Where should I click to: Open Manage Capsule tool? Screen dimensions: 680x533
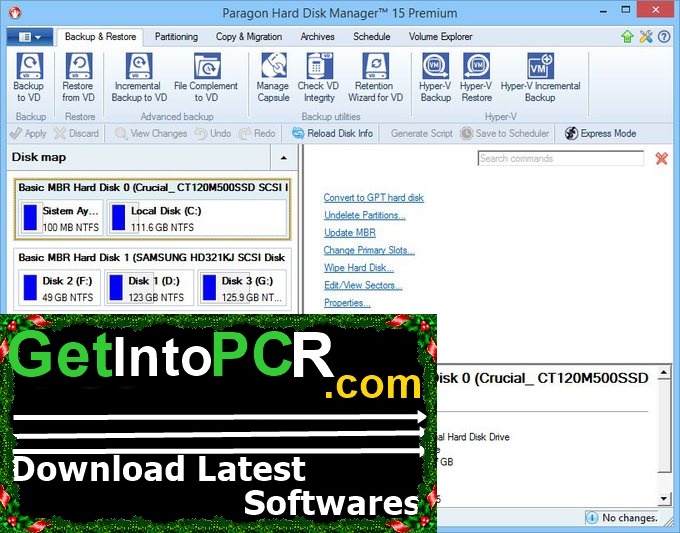coord(273,78)
